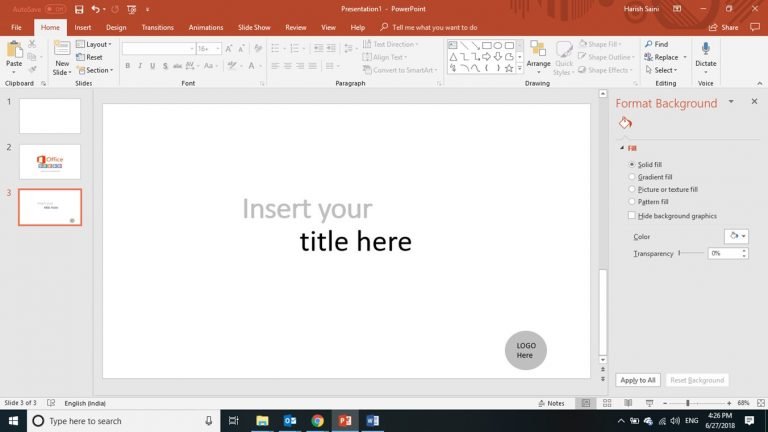Open PowerPoint from the Windows taskbar
This screenshot has width=768, height=432.
pos(343,421)
